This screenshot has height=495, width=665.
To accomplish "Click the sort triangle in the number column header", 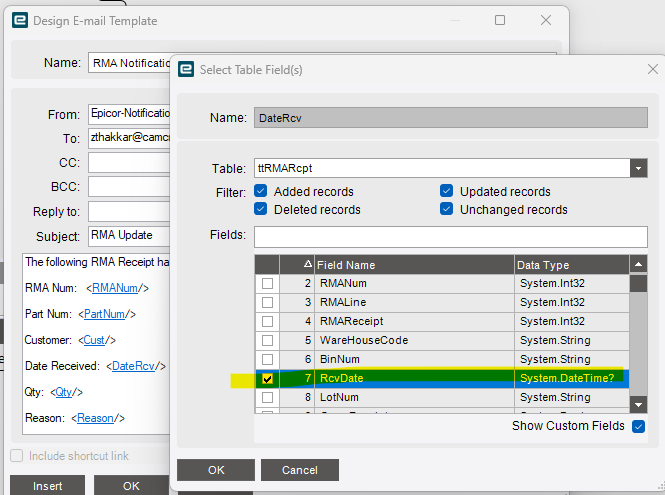I will (308, 264).
